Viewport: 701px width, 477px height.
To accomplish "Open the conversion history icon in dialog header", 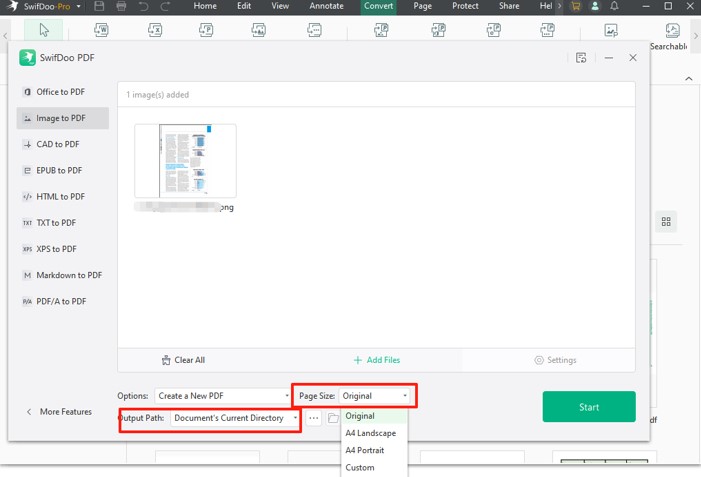I will click(x=581, y=58).
